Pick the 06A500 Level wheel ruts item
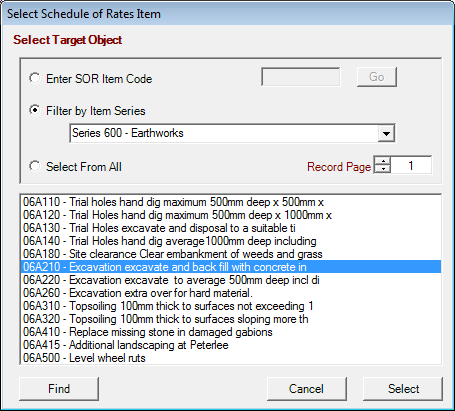The height and width of the screenshot is (411, 455). [231, 358]
